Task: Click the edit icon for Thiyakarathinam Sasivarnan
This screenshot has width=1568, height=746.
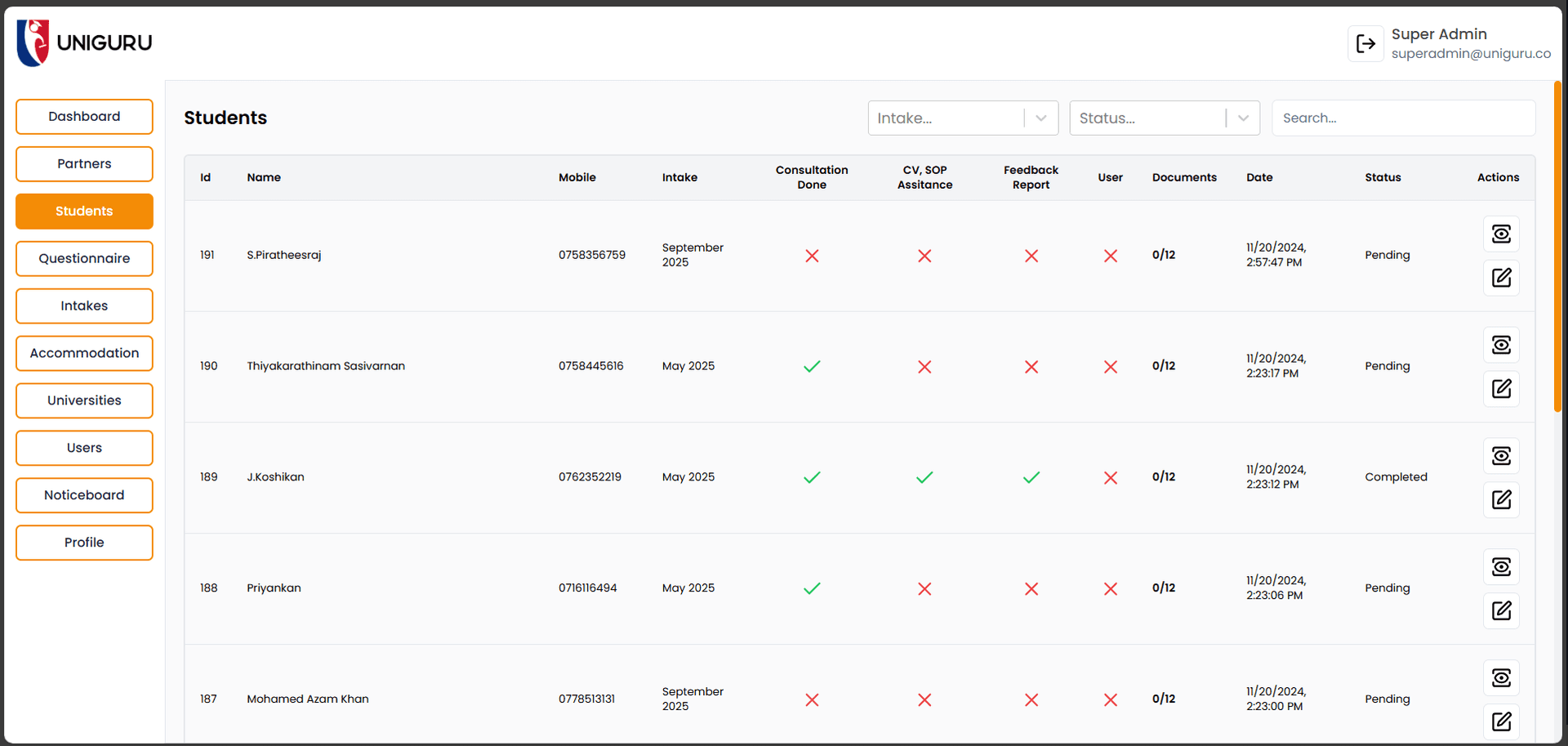Action: coord(1501,390)
